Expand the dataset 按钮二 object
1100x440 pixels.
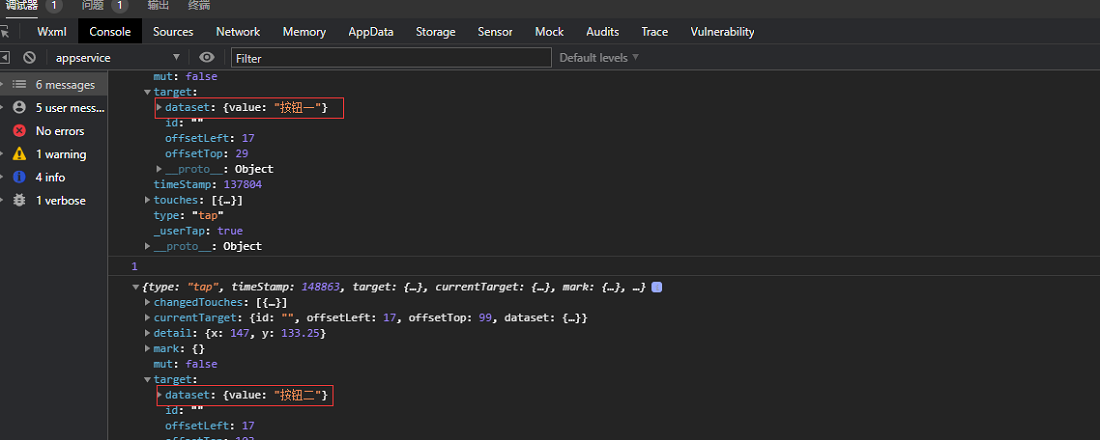point(159,395)
